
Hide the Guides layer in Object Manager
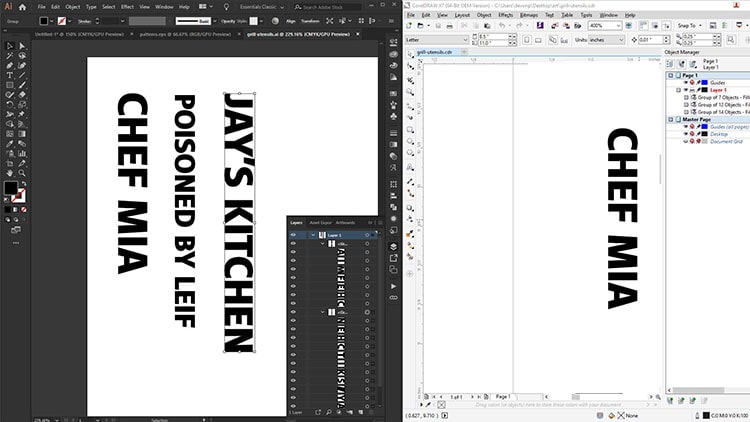(686, 83)
